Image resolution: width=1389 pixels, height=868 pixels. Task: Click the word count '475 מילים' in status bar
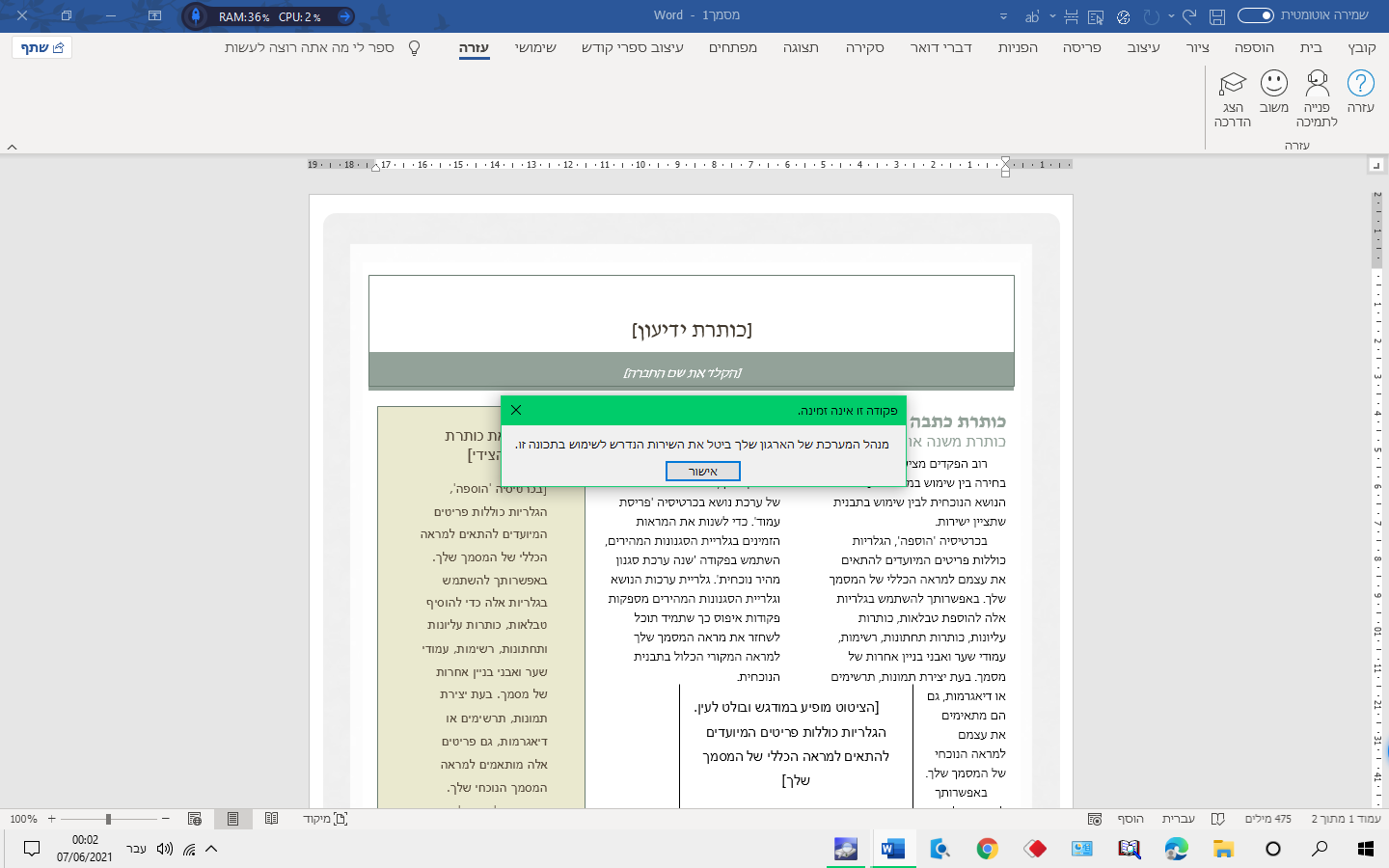click(x=1267, y=819)
